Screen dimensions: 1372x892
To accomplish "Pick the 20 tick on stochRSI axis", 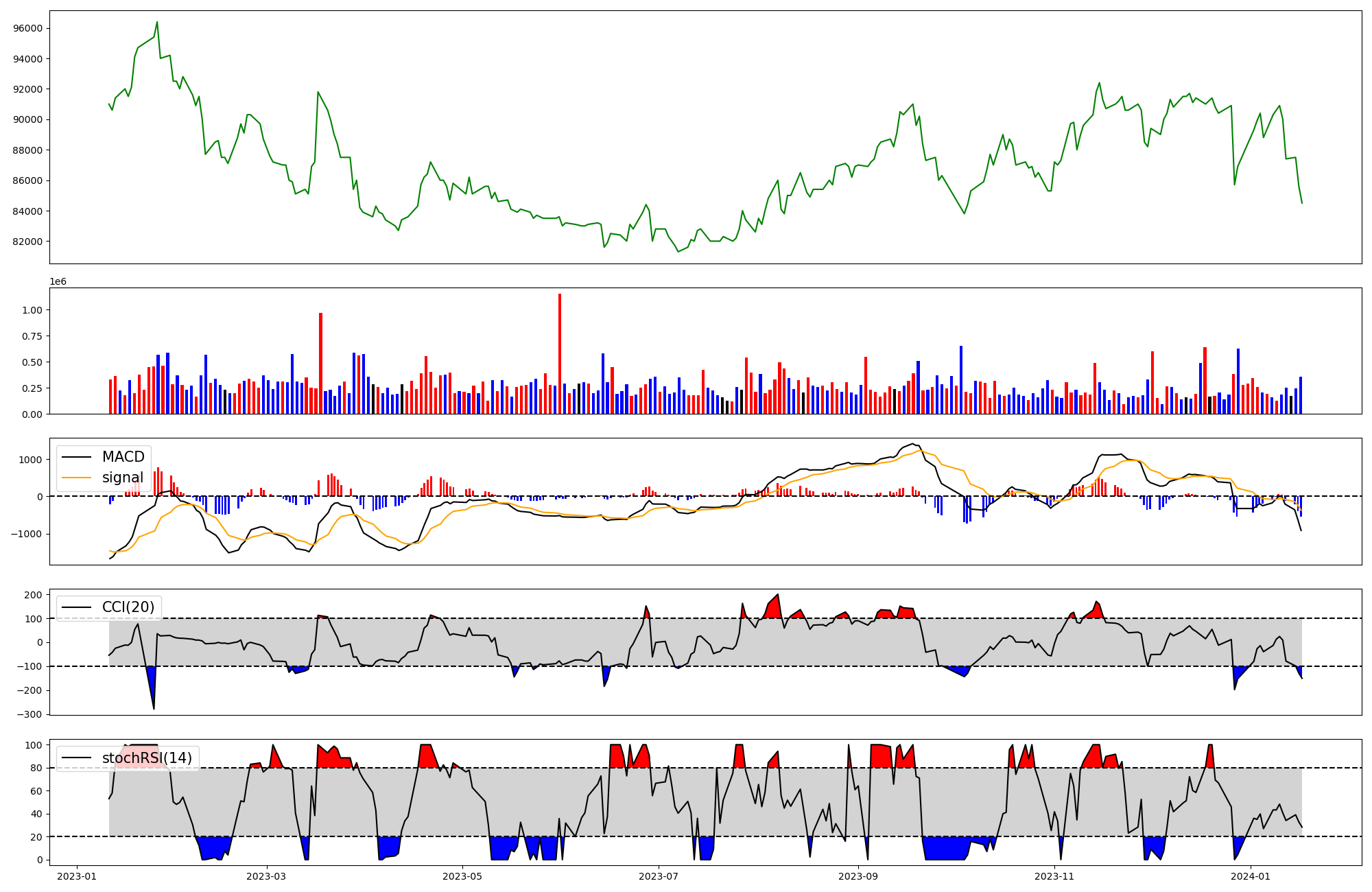I will pos(37,837).
